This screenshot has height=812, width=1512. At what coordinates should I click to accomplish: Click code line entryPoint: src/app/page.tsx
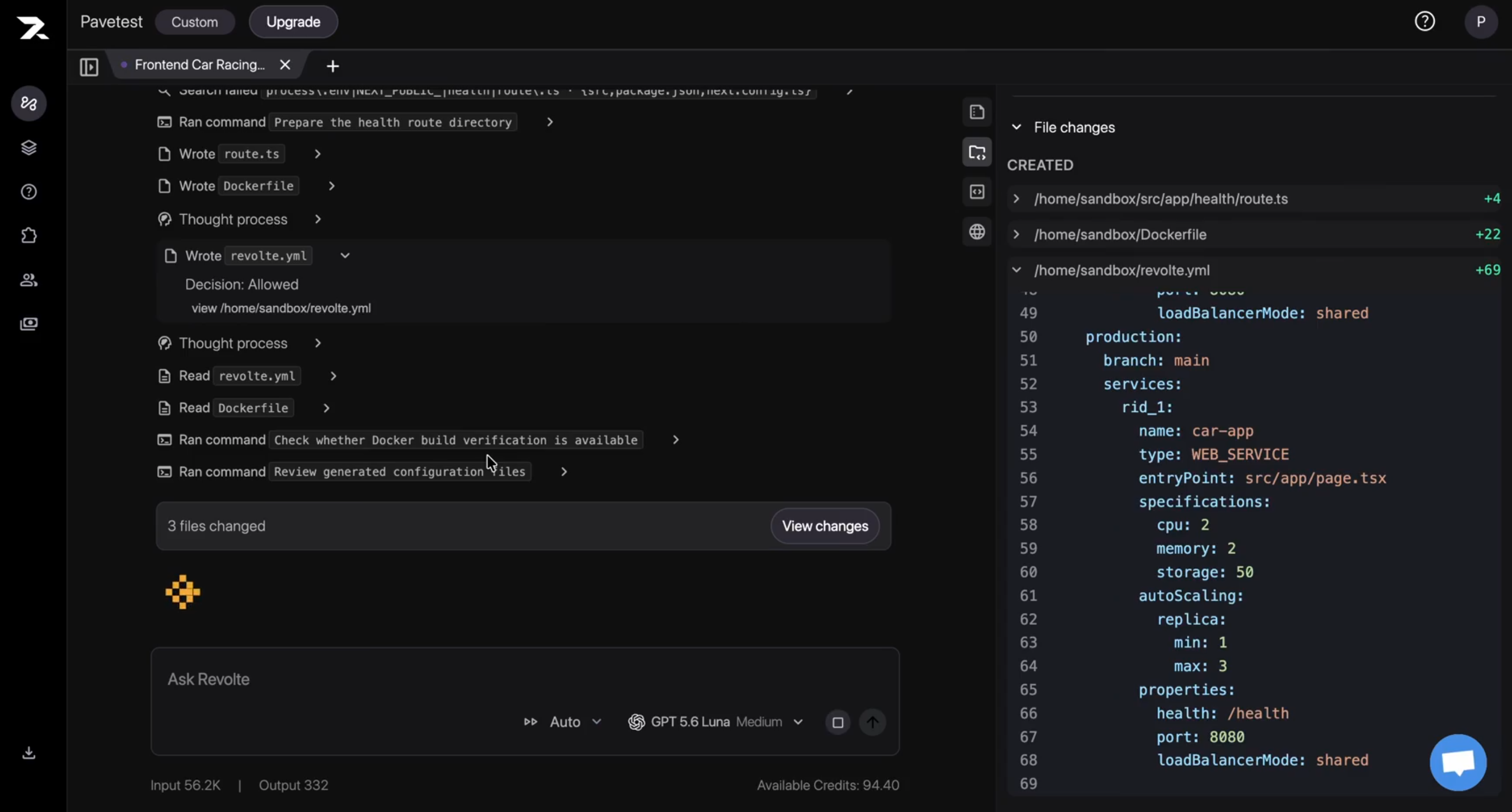coord(1262,478)
